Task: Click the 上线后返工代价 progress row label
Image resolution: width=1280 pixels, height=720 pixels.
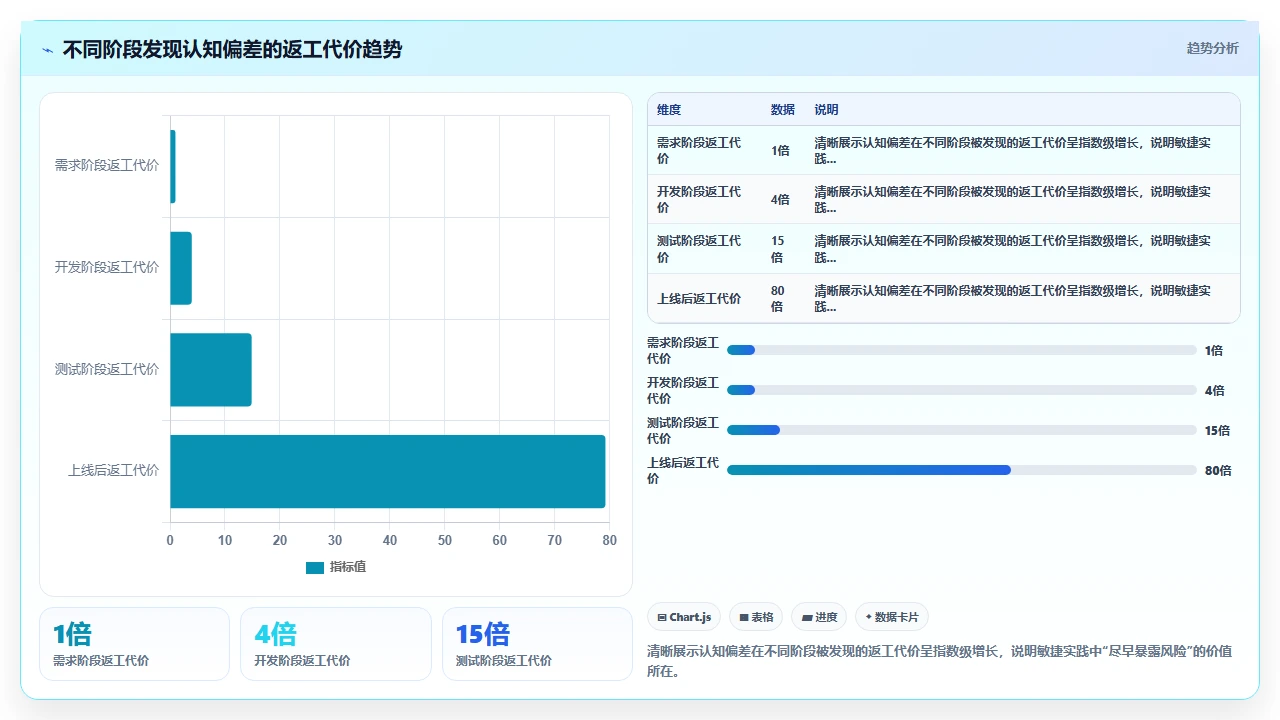Action: pos(683,470)
